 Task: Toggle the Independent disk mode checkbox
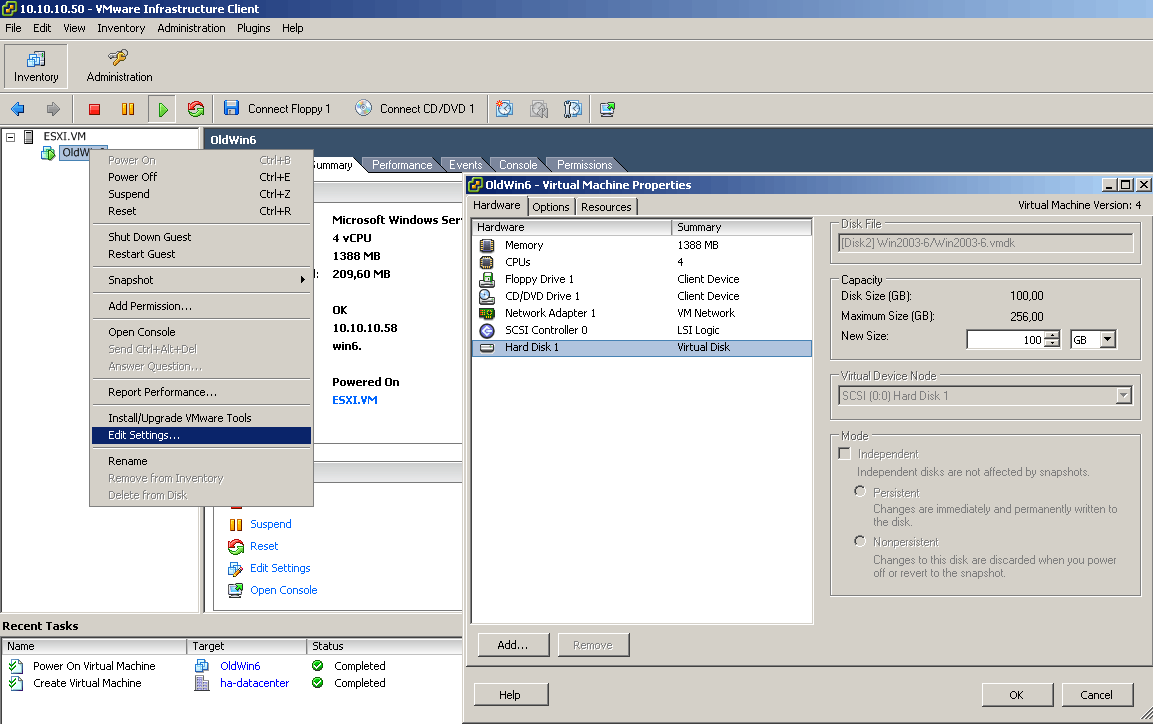(845, 454)
